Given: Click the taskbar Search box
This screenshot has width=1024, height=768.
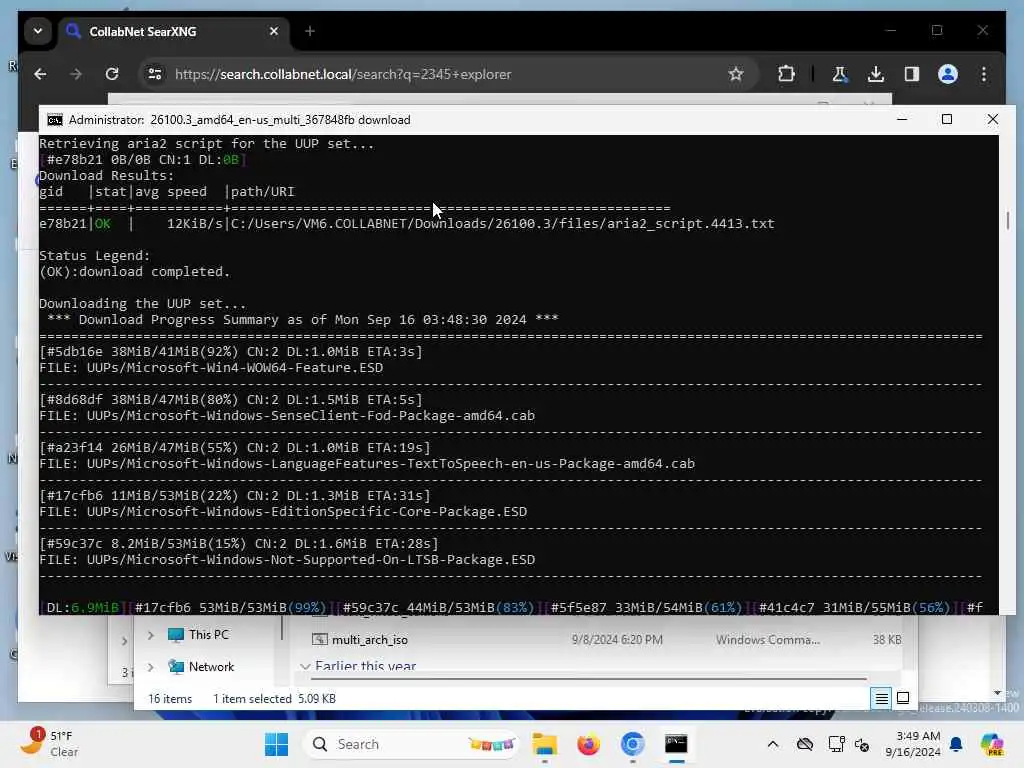Looking at the screenshot, I should (411, 744).
